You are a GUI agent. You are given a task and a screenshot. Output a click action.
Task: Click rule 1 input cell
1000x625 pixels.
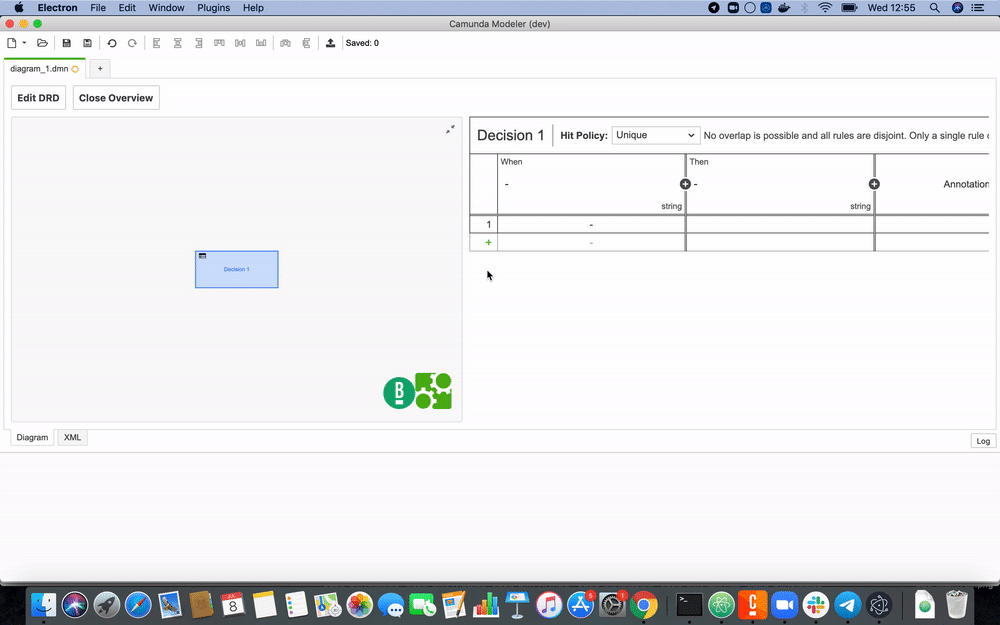591,224
